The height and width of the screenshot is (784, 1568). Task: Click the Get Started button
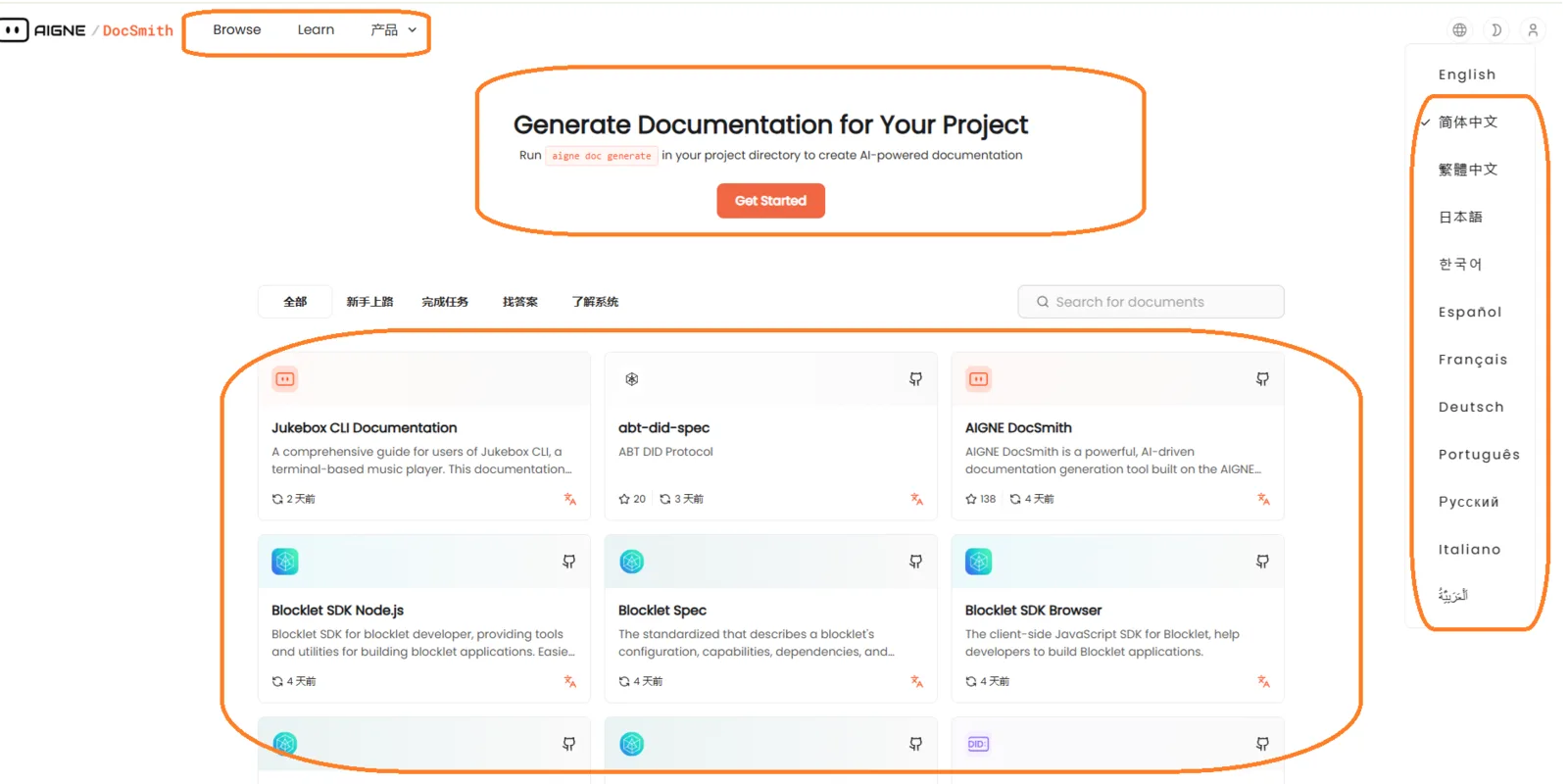[x=770, y=201]
